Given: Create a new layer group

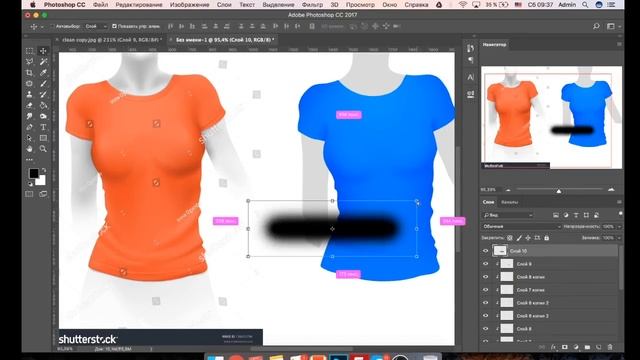Looking at the screenshot, I should [x=587, y=347].
